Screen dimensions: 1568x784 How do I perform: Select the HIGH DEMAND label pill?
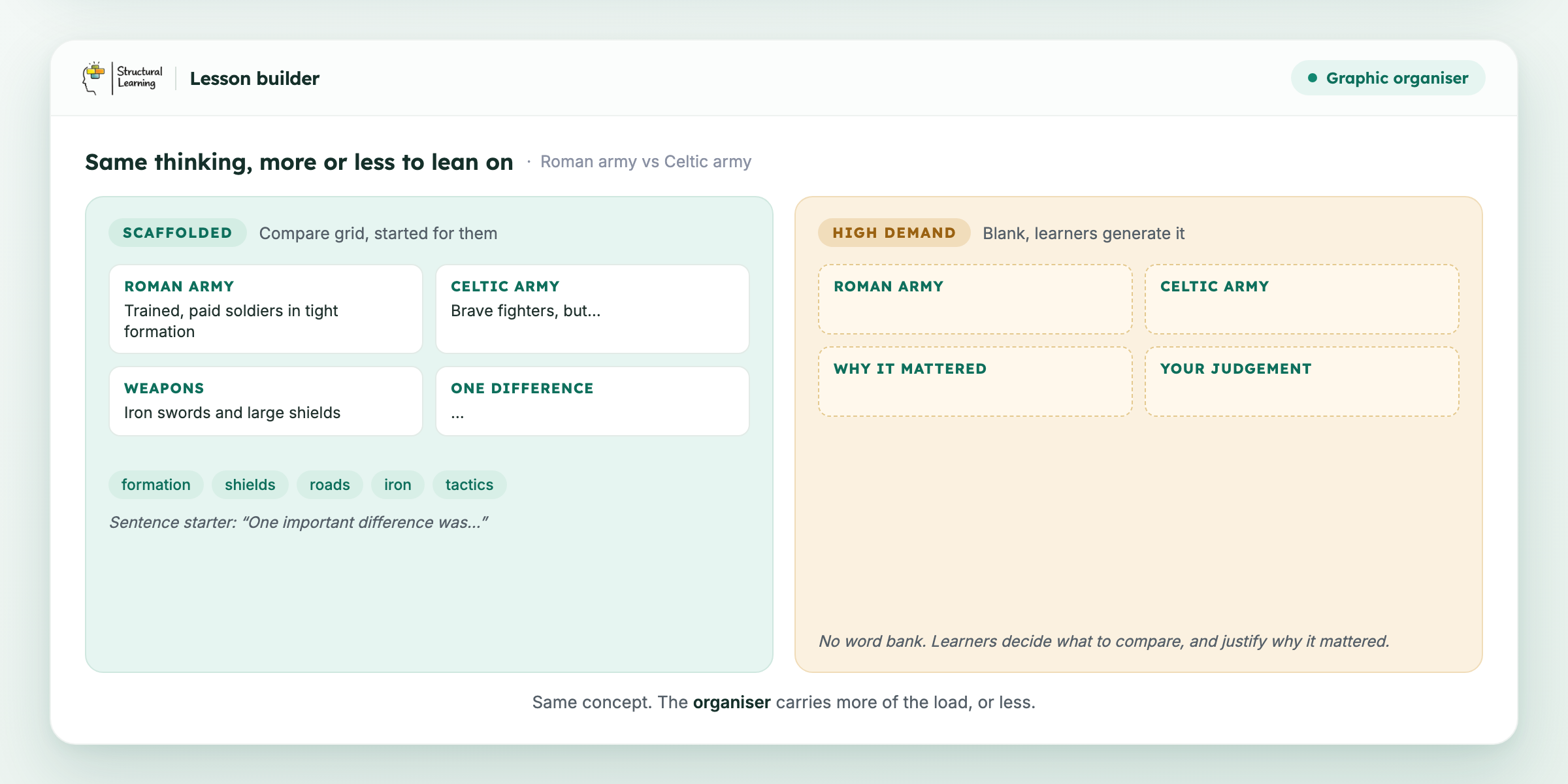point(894,233)
